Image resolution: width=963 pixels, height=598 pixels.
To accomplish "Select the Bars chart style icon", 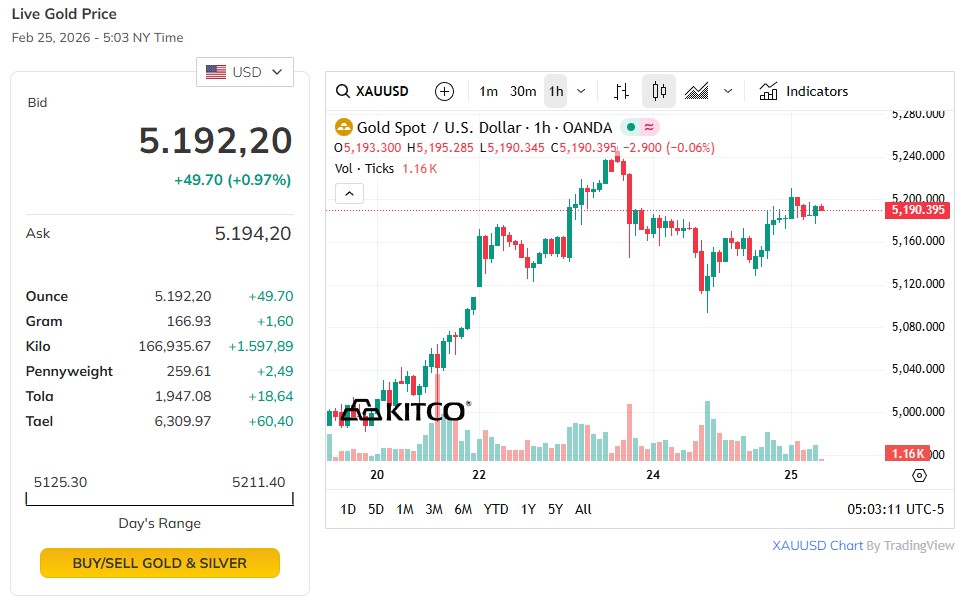I will [x=621, y=91].
